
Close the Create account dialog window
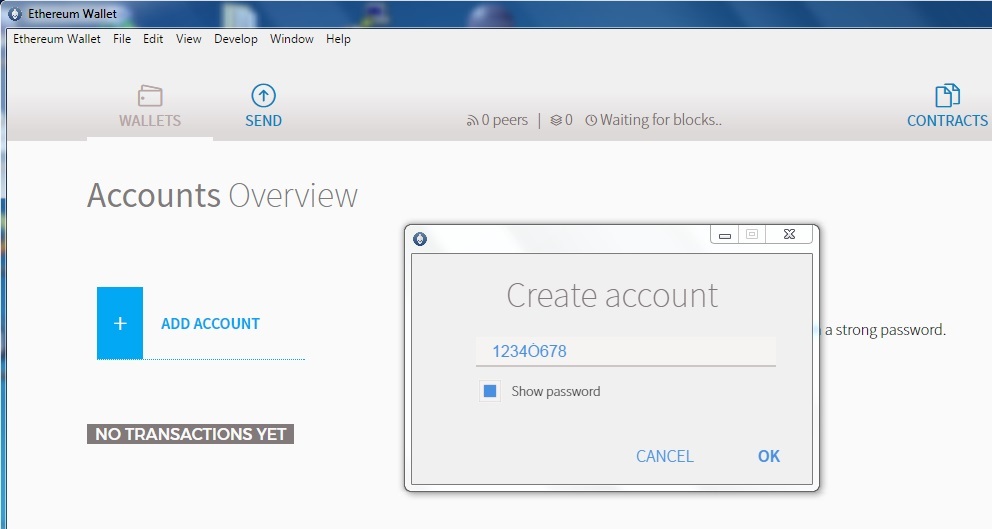click(x=790, y=235)
